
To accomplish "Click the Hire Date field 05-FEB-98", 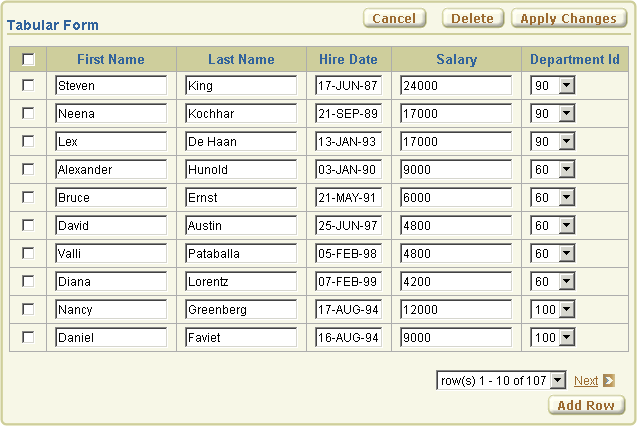I will pos(349,253).
